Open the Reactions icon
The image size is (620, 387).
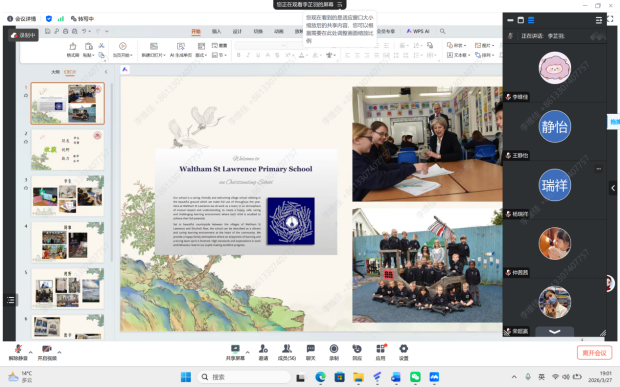[x=357, y=352]
